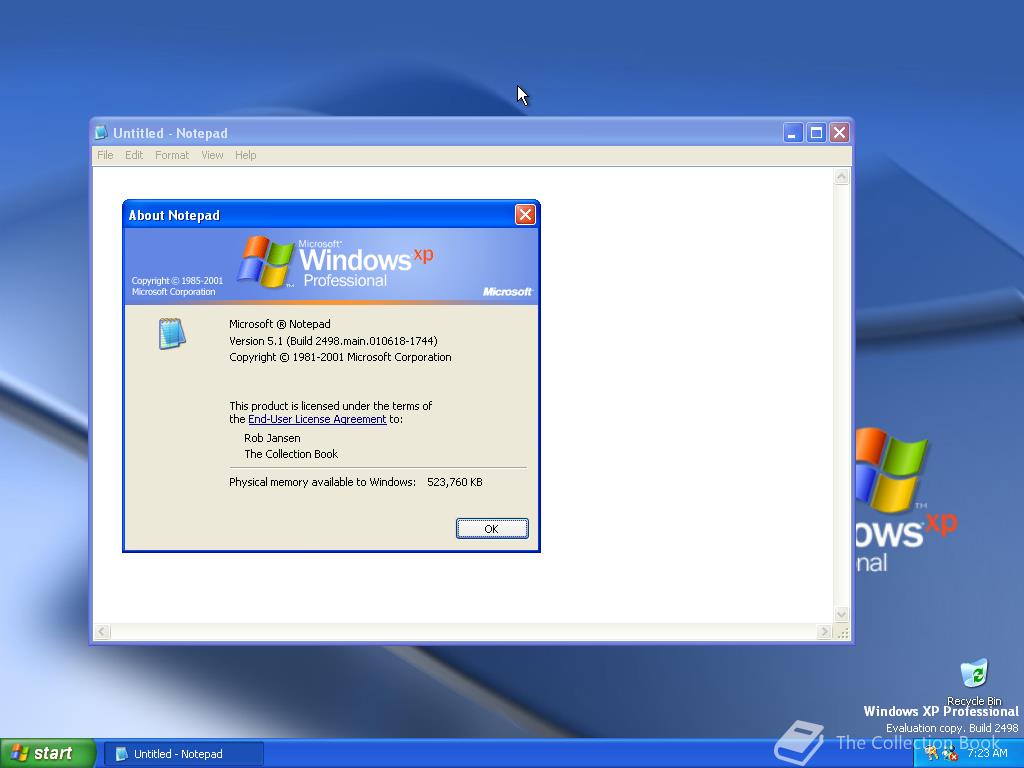Viewport: 1024px width, 768px height.
Task: Click the text The Collection Book in dialog
Action: click(291, 454)
